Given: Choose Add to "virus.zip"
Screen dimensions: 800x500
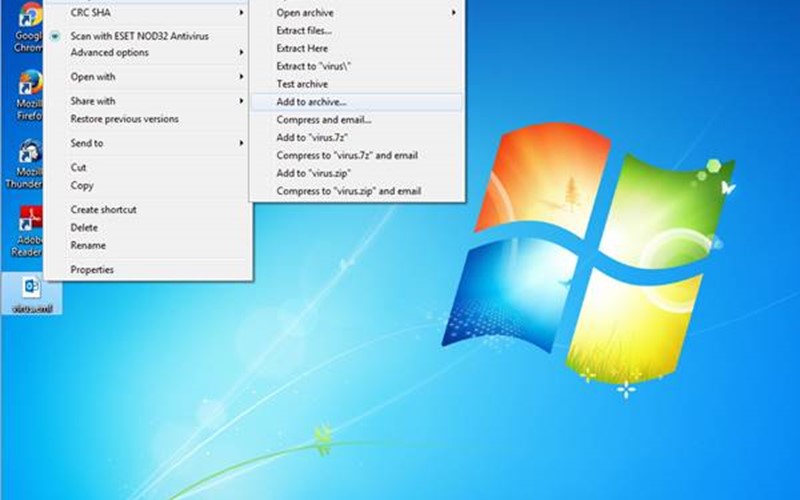Looking at the screenshot, I should [x=357, y=173].
